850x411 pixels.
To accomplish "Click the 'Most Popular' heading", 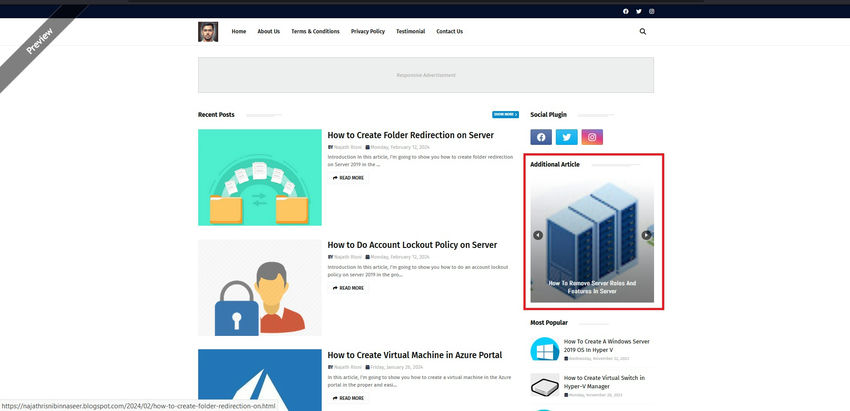I will (x=549, y=323).
